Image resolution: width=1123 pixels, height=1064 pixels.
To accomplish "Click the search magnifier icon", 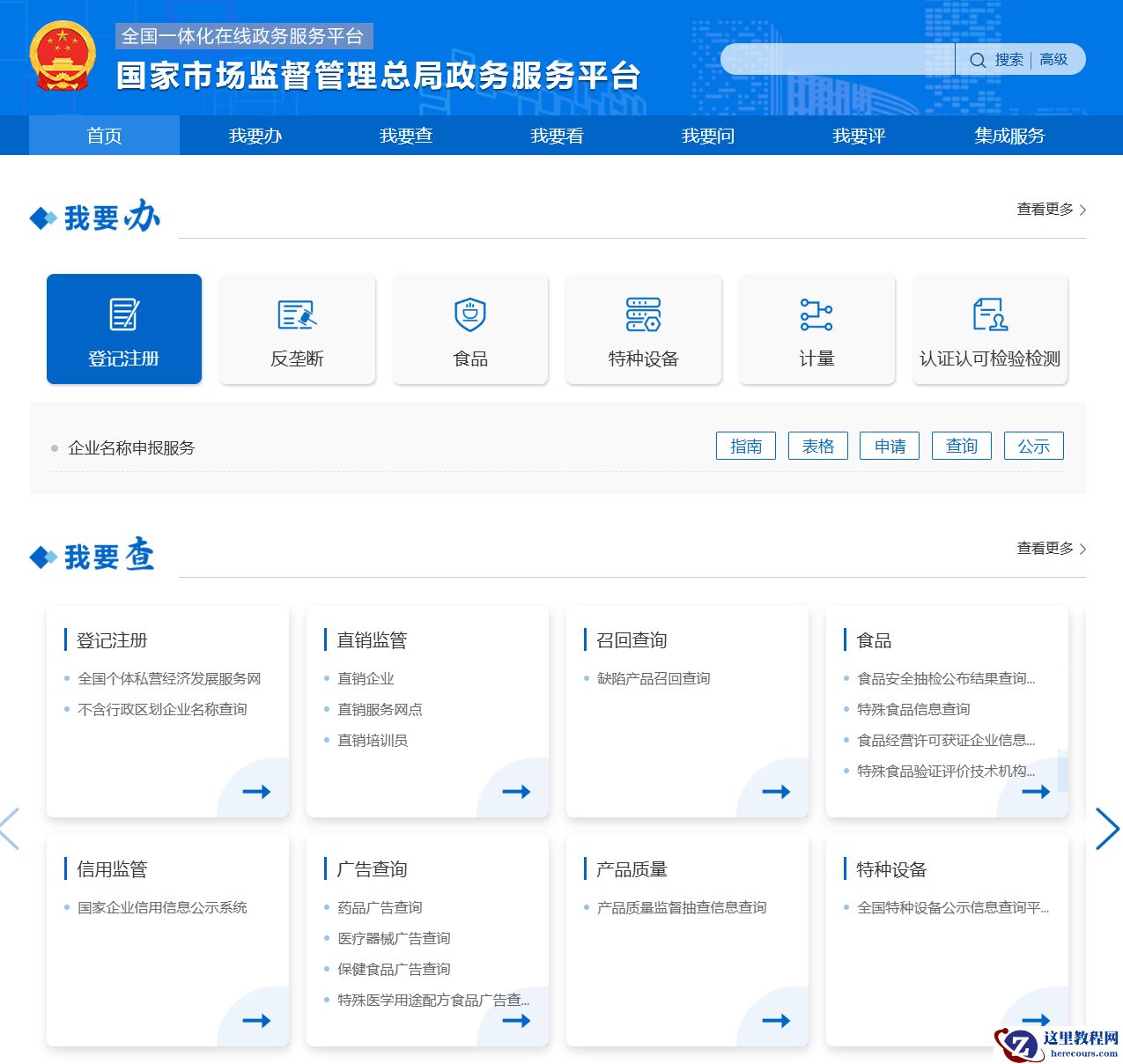I will click(978, 60).
